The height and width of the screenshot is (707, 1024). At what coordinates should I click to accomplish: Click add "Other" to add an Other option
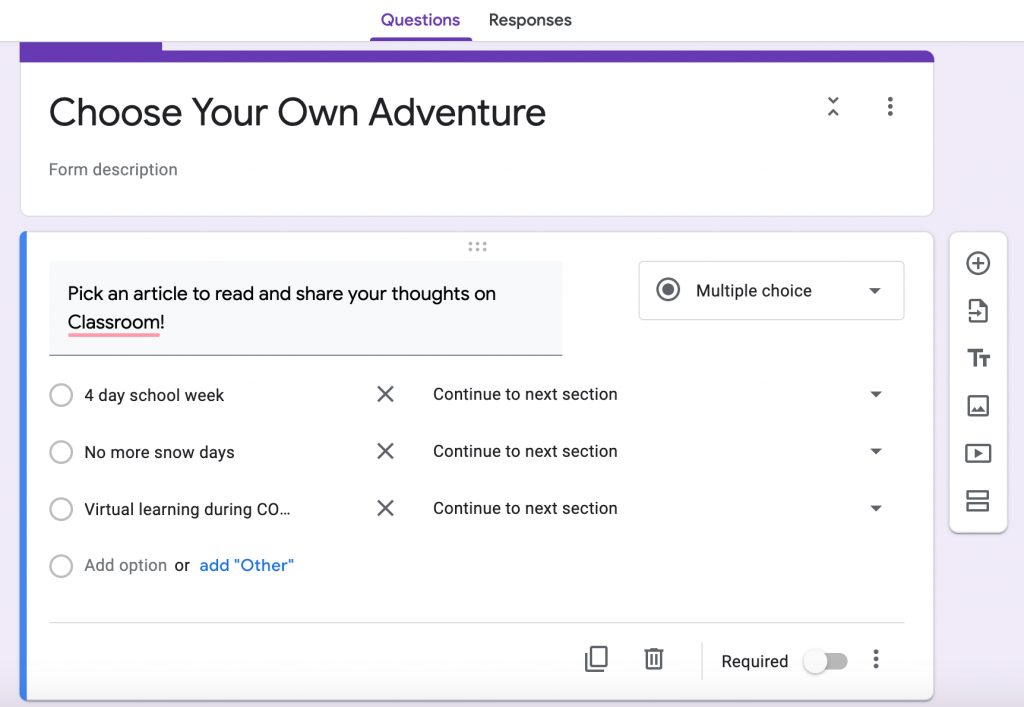pyautogui.click(x=246, y=565)
